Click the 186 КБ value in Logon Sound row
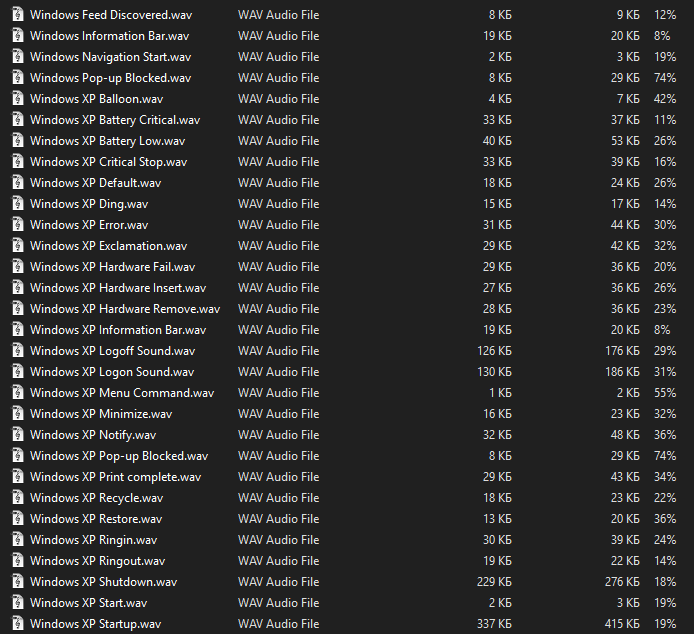The height and width of the screenshot is (634, 694). [x=622, y=371]
